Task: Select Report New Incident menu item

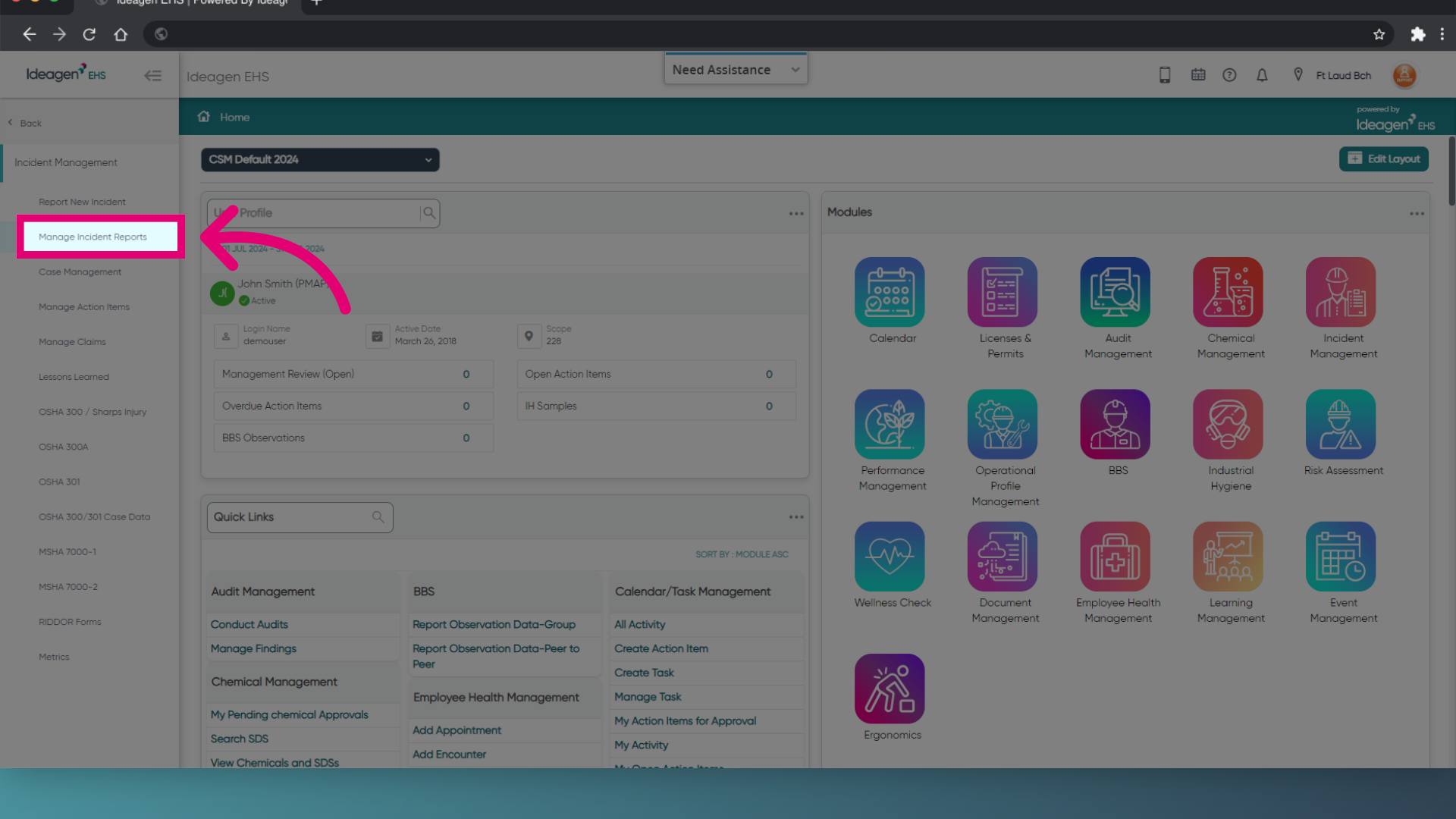Action: pyautogui.click(x=82, y=202)
